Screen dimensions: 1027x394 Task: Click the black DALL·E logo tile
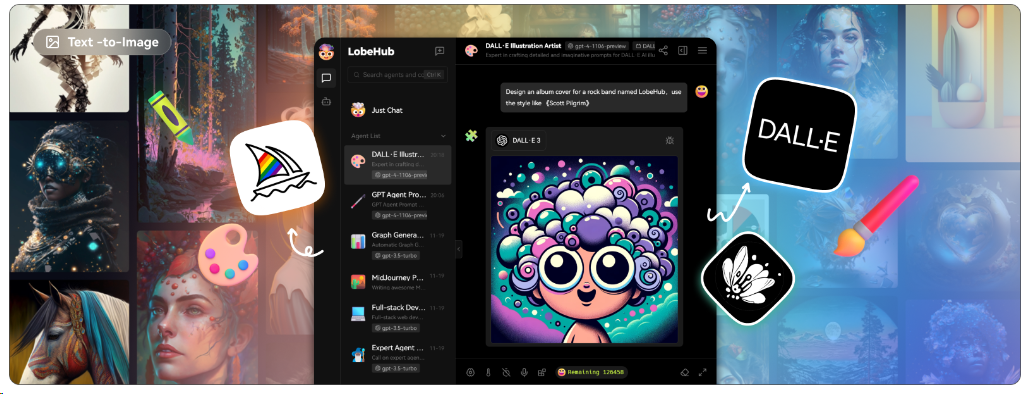[800, 135]
